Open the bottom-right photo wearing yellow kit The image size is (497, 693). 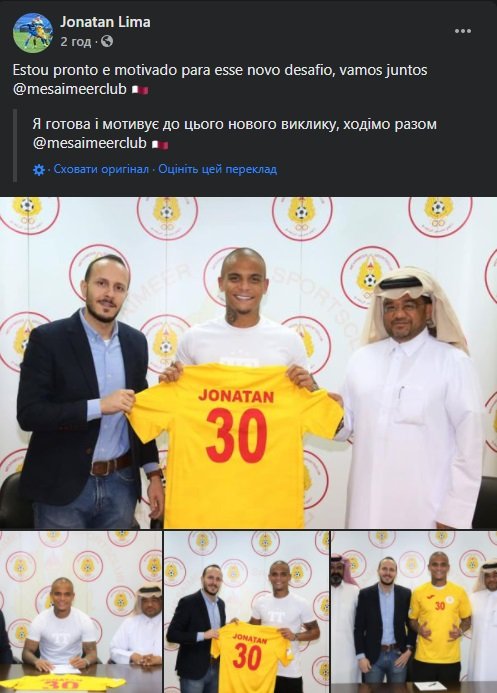[x=414, y=612]
